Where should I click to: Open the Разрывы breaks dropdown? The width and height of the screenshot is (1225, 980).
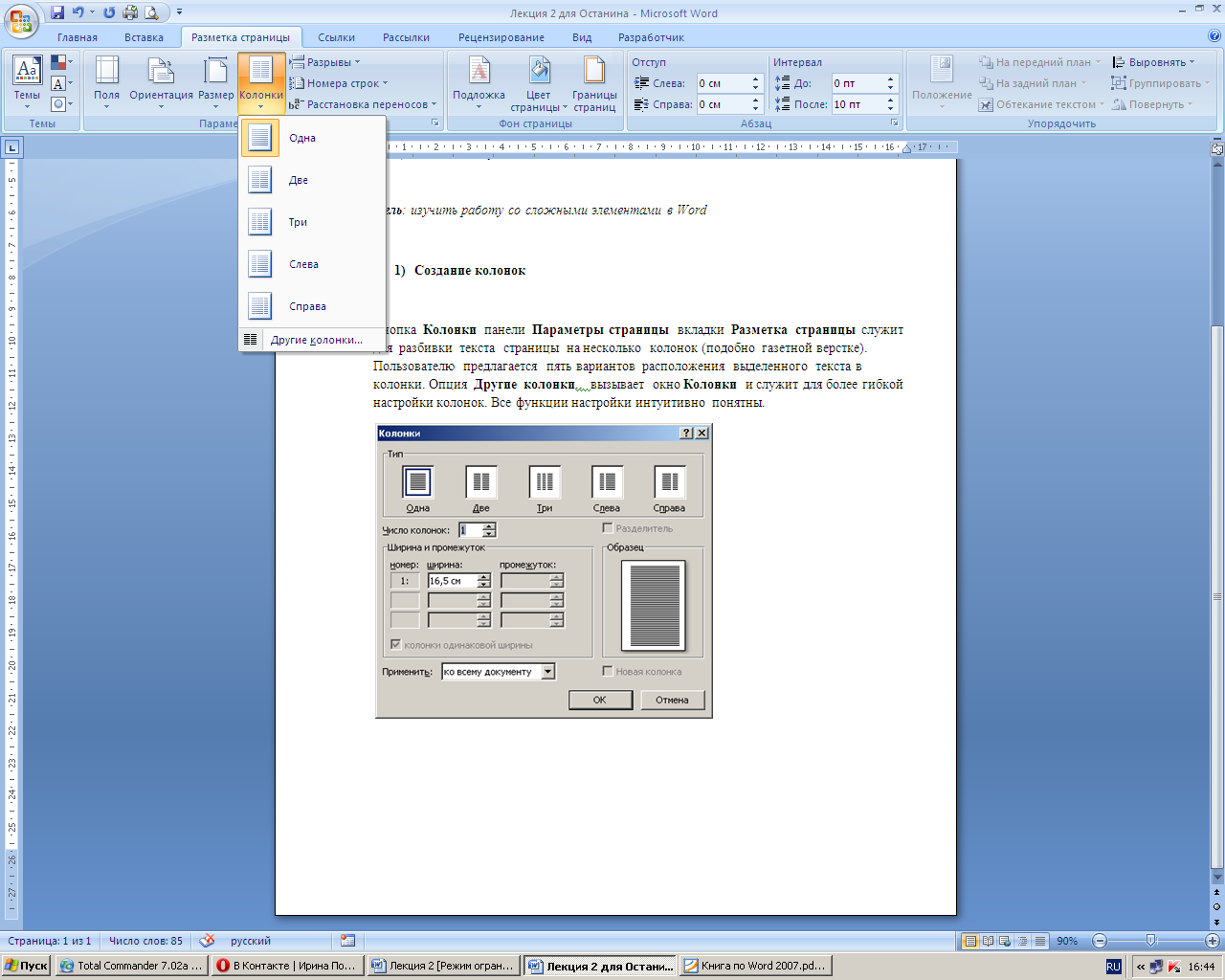pyautogui.click(x=325, y=62)
